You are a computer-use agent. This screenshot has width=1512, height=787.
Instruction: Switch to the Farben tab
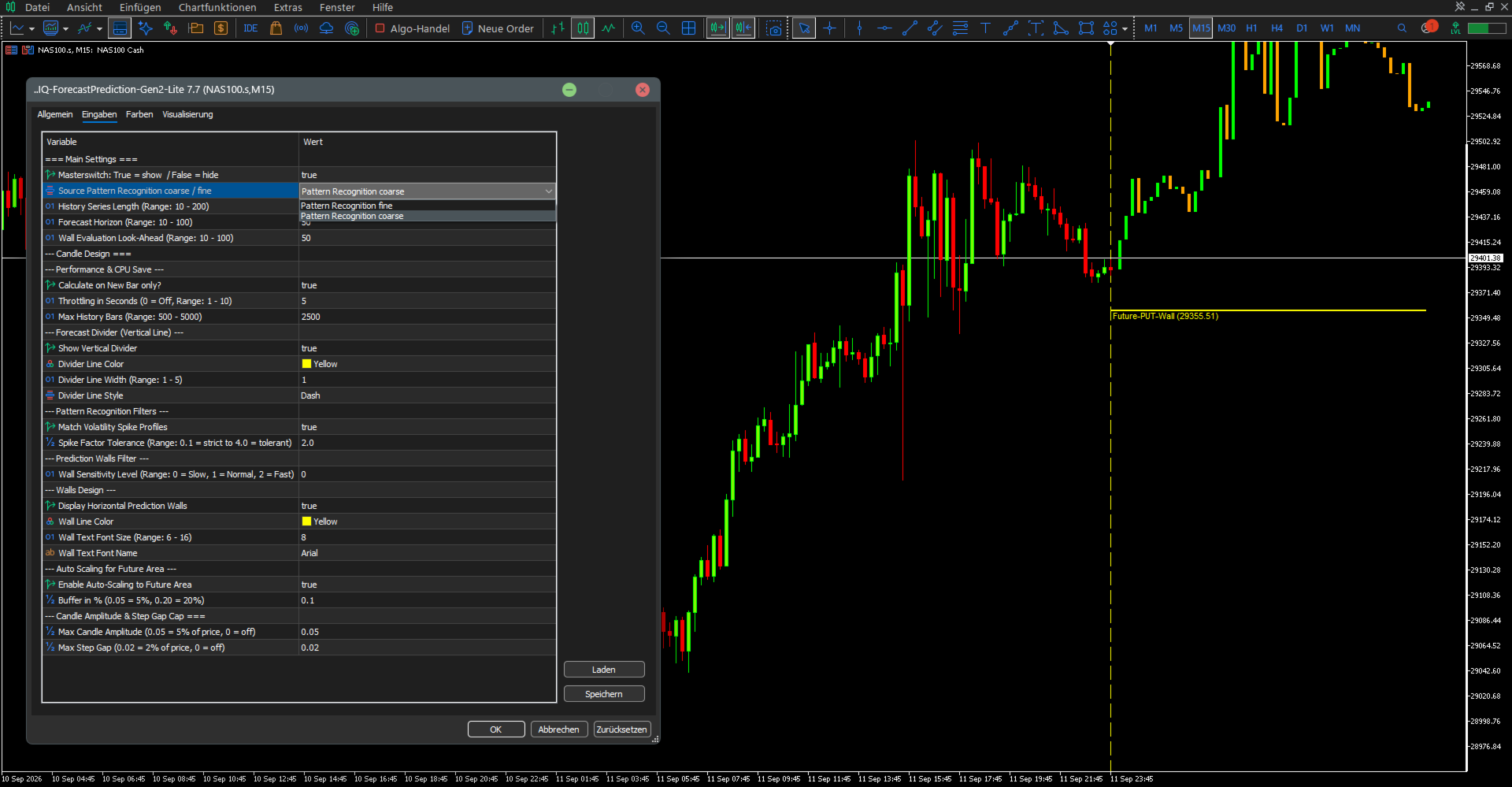point(139,114)
